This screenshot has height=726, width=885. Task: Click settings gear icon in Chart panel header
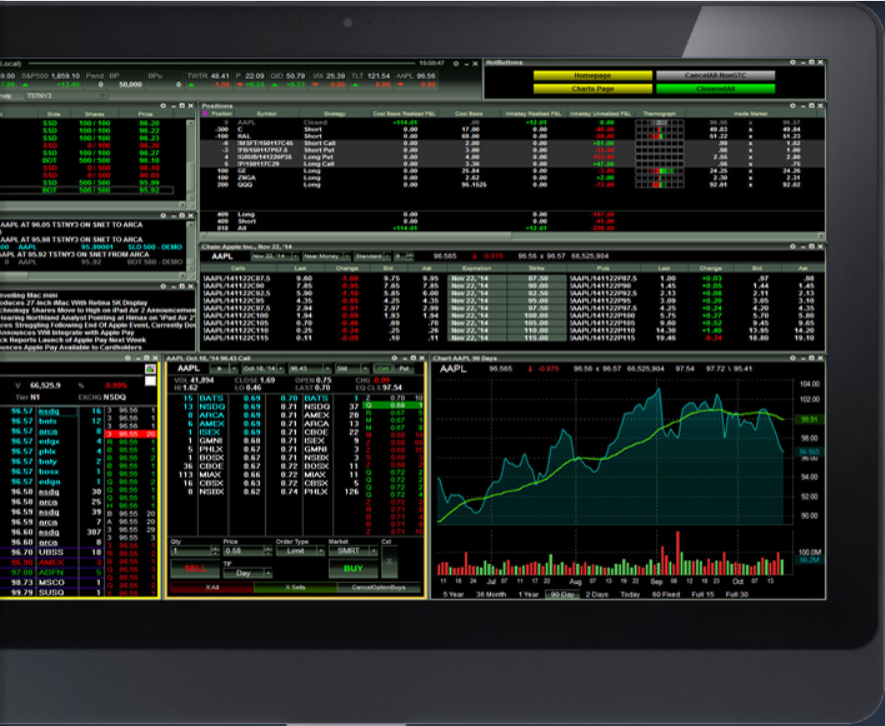[793, 357]
